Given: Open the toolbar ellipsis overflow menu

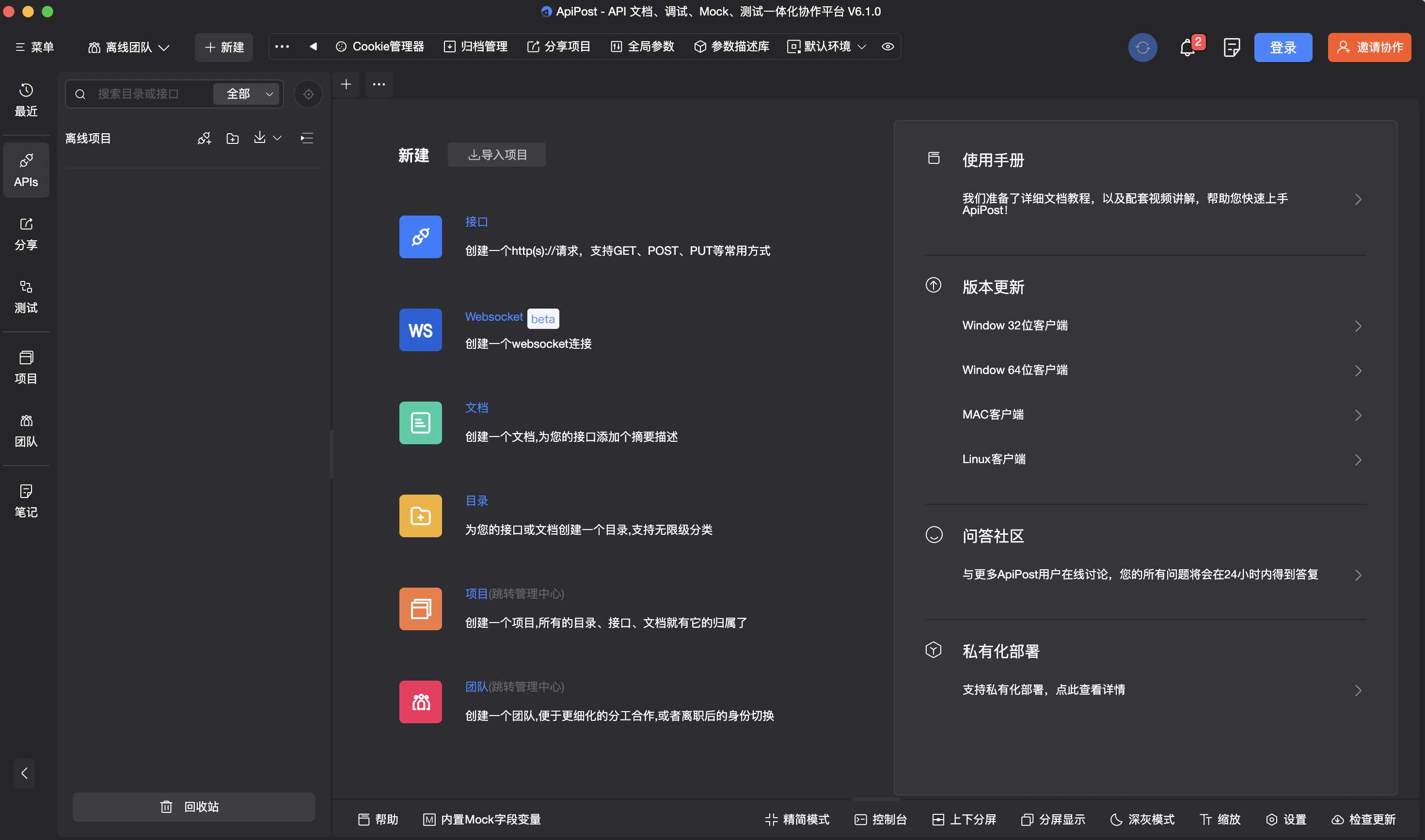Looking at the screenshot, I should point(282,47).
